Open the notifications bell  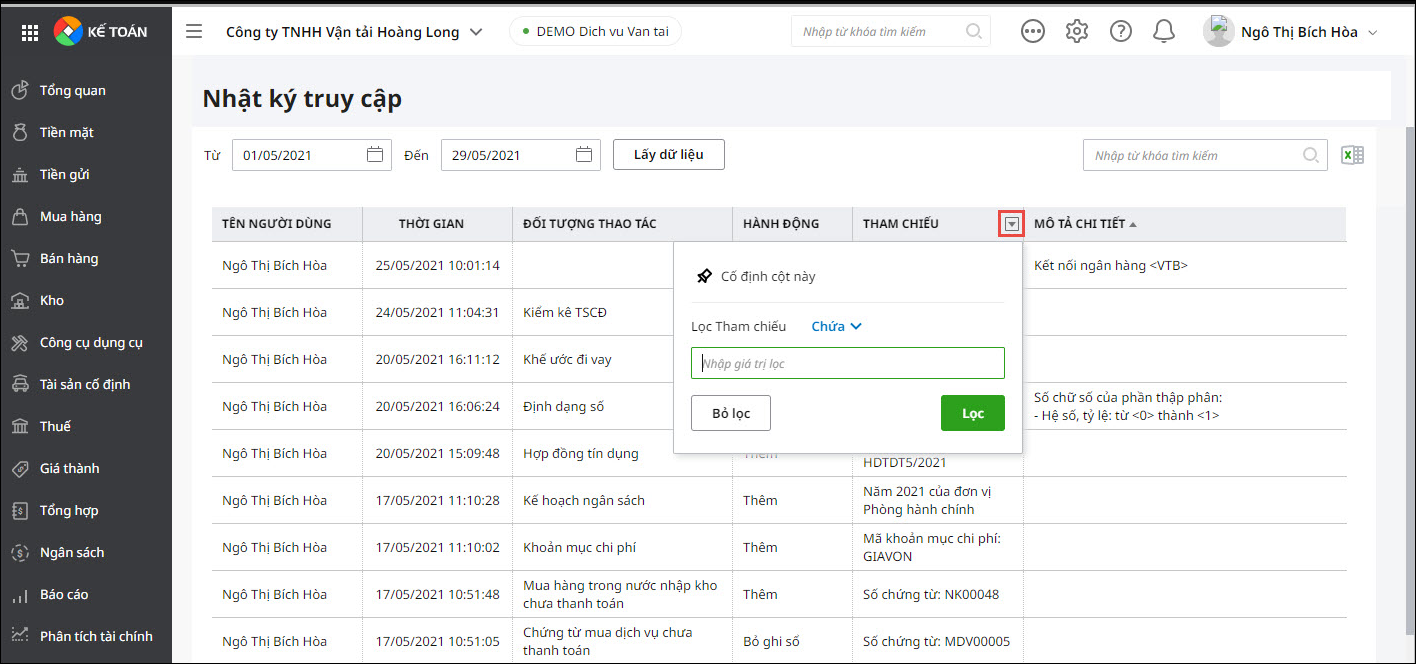pos(1163,32)
